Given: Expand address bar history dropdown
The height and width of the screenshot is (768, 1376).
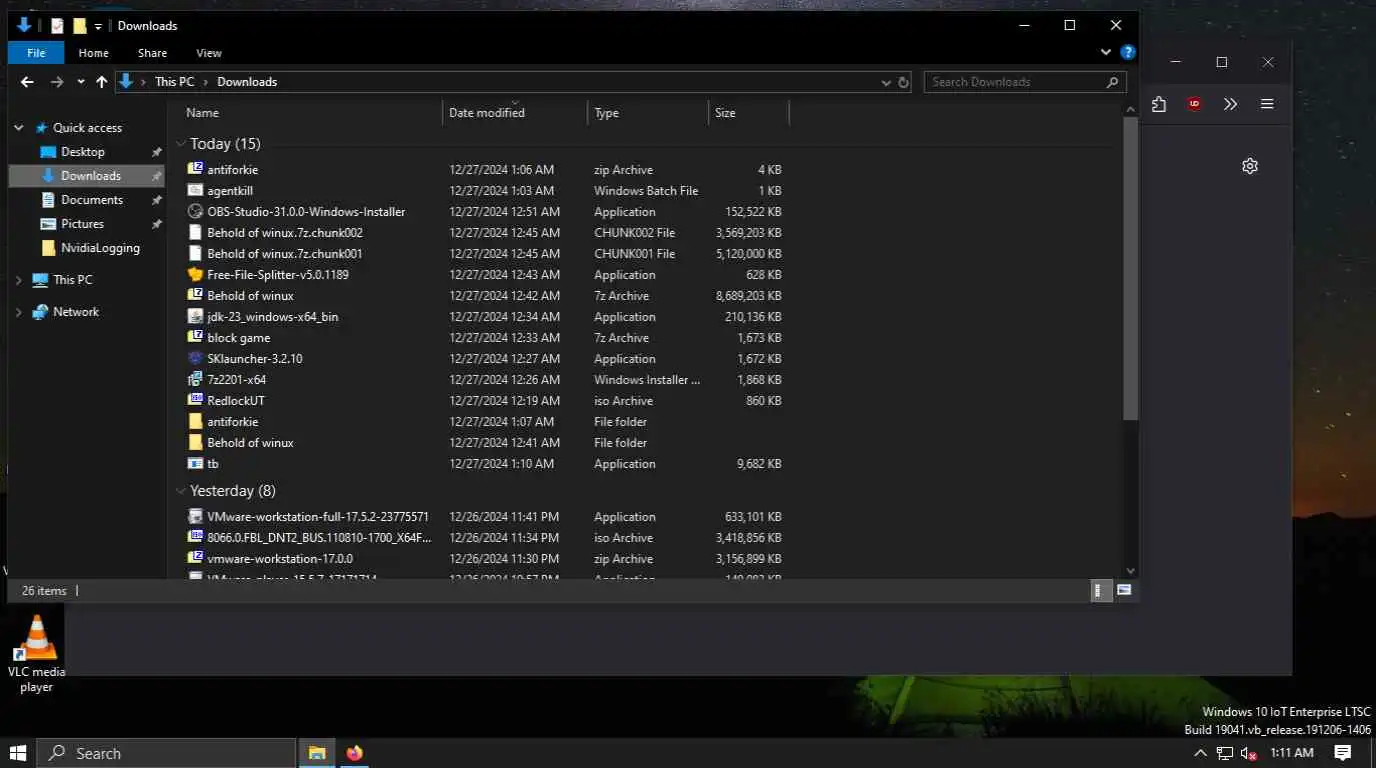Looking at the screenshot, I should coord(886,82).
